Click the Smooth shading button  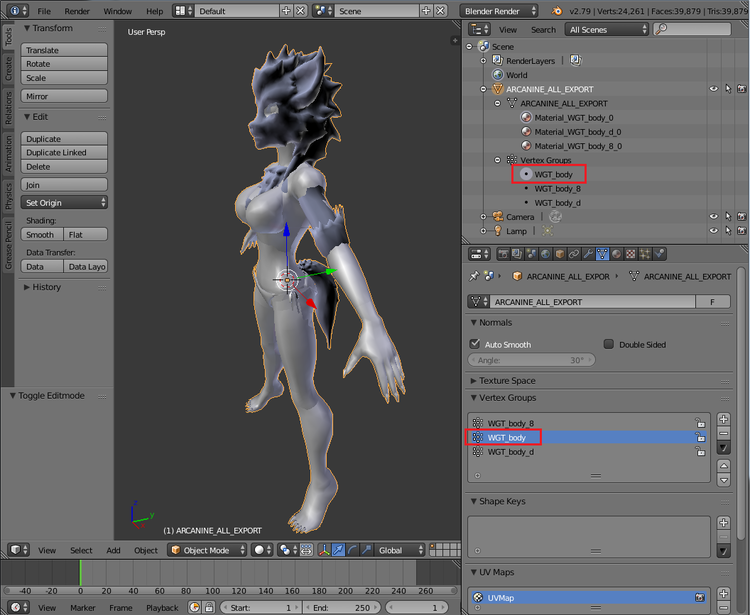(x=42, y=234)
